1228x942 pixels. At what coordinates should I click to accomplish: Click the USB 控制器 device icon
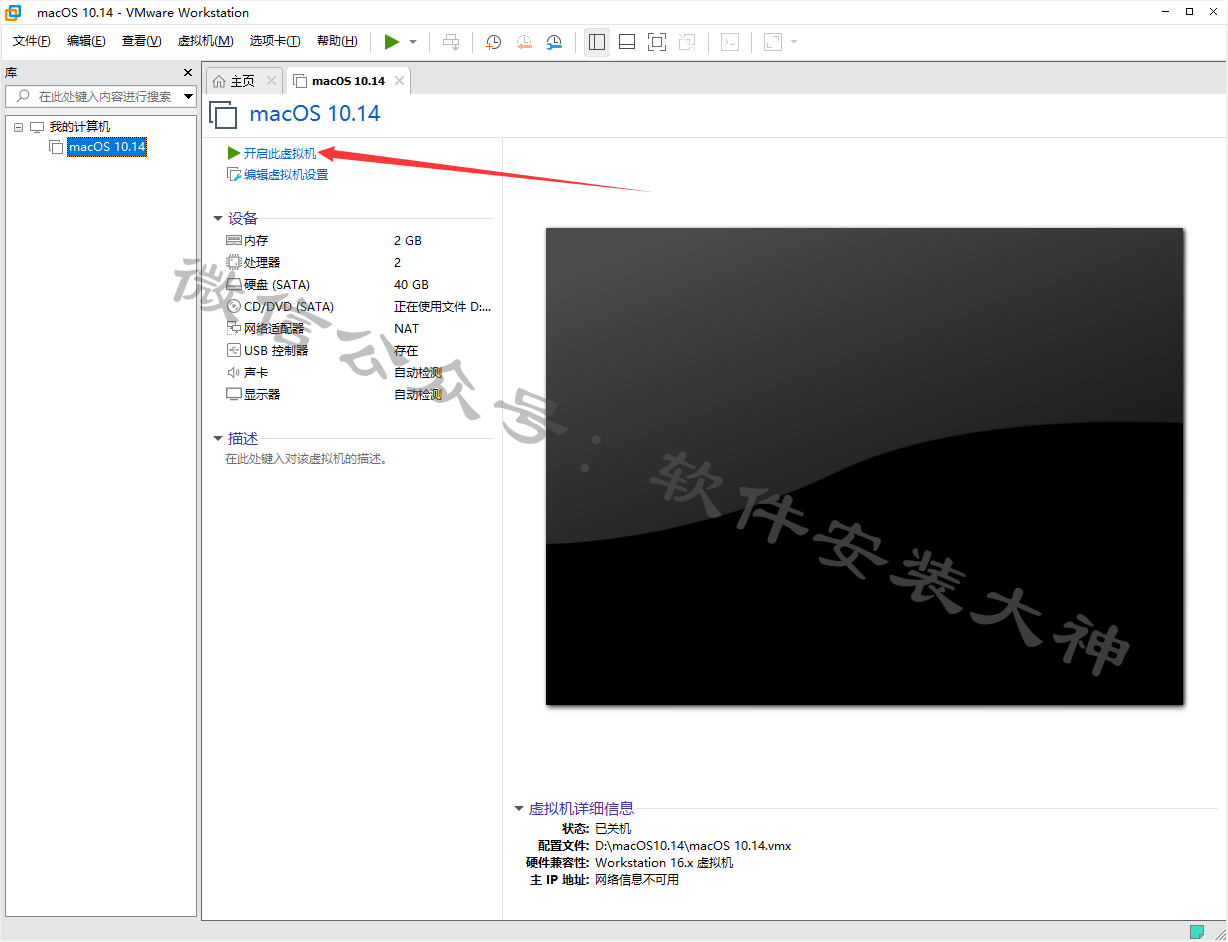pyautogui.click(x=234, y=351)
